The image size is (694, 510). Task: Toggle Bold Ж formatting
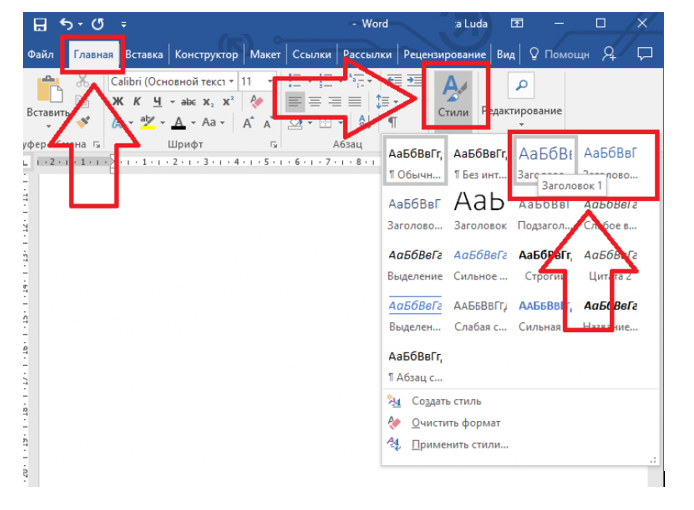coord(117,101)
